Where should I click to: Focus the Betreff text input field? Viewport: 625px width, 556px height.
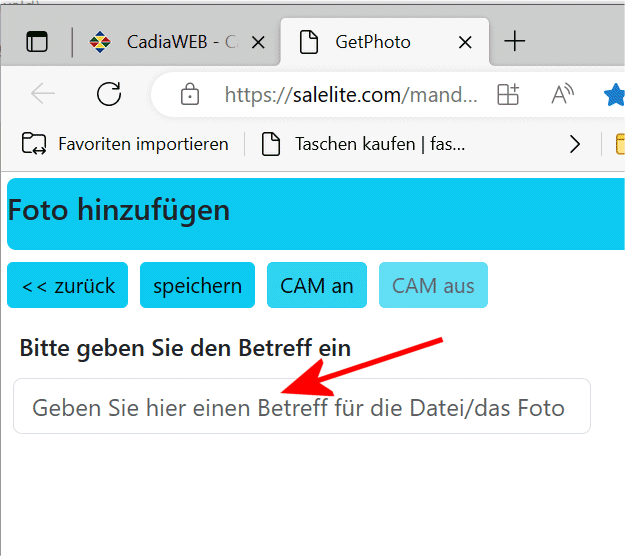pos(302,406)
